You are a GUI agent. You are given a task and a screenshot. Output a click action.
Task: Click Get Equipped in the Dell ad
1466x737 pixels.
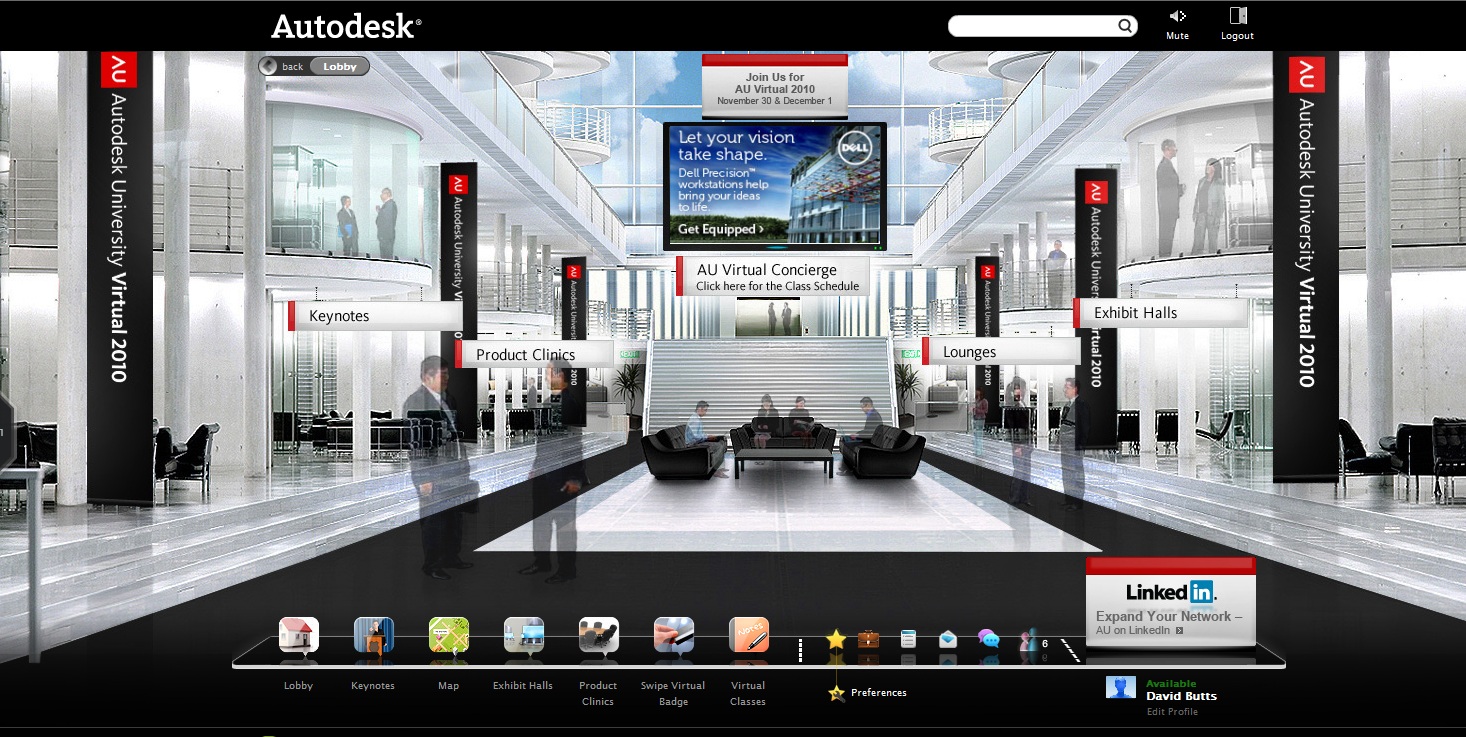pyautogui.click(x=721, y=230)
